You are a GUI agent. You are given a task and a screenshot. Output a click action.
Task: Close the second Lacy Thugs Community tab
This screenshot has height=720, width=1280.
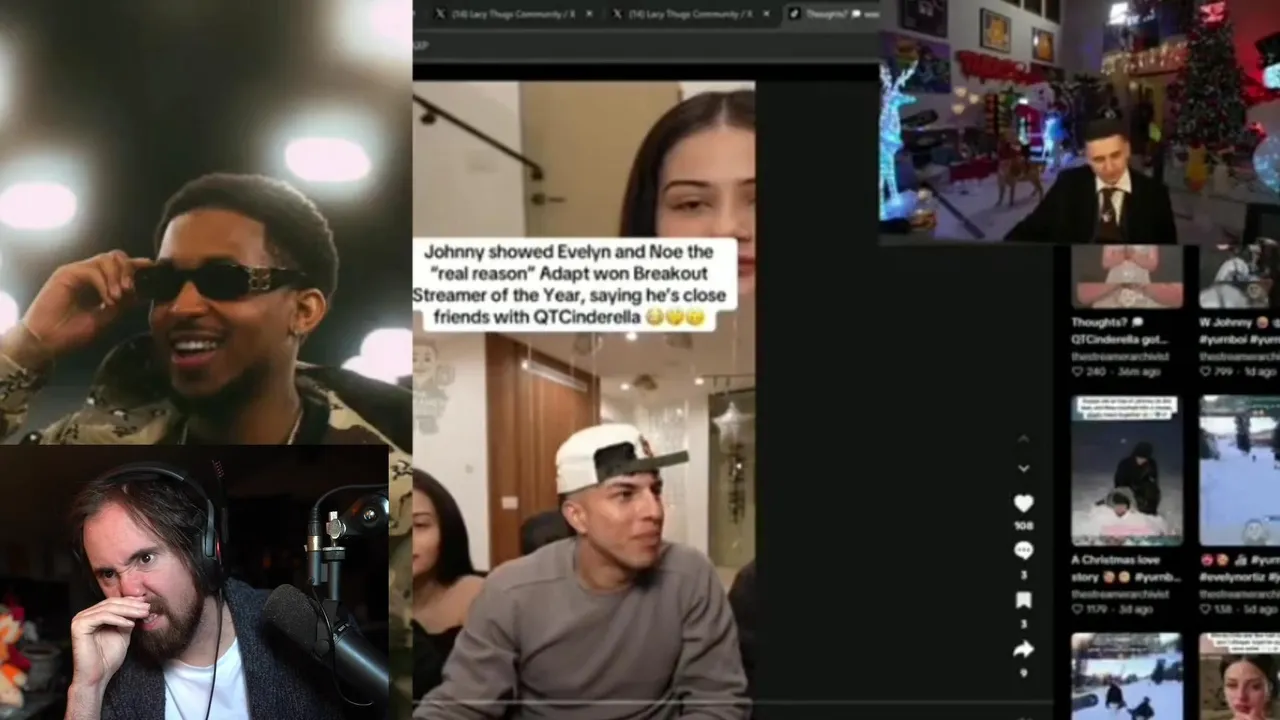(764, 14)
